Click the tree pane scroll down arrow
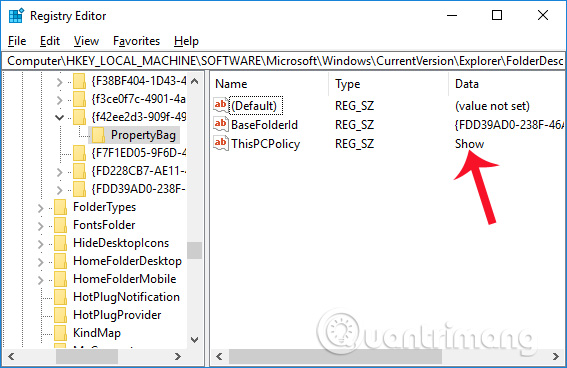The height and width of the screenshot is (368, 567). click(x=195, y=340)
